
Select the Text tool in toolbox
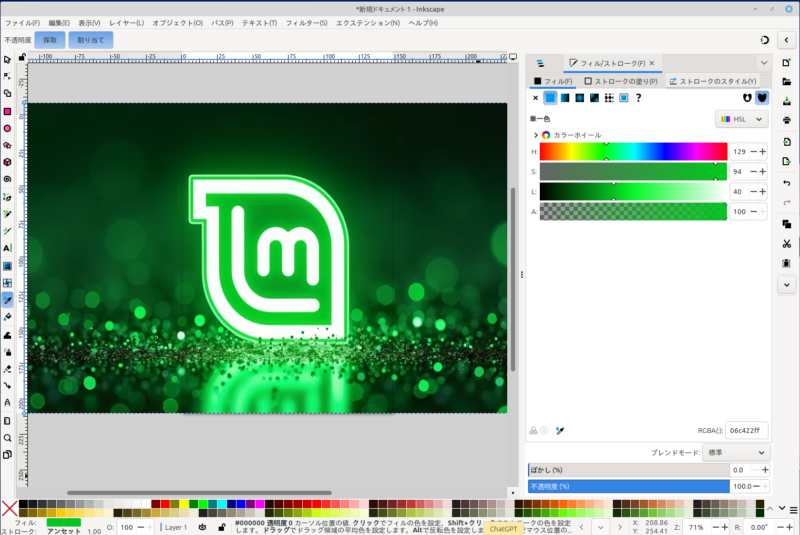click(7, 247)
